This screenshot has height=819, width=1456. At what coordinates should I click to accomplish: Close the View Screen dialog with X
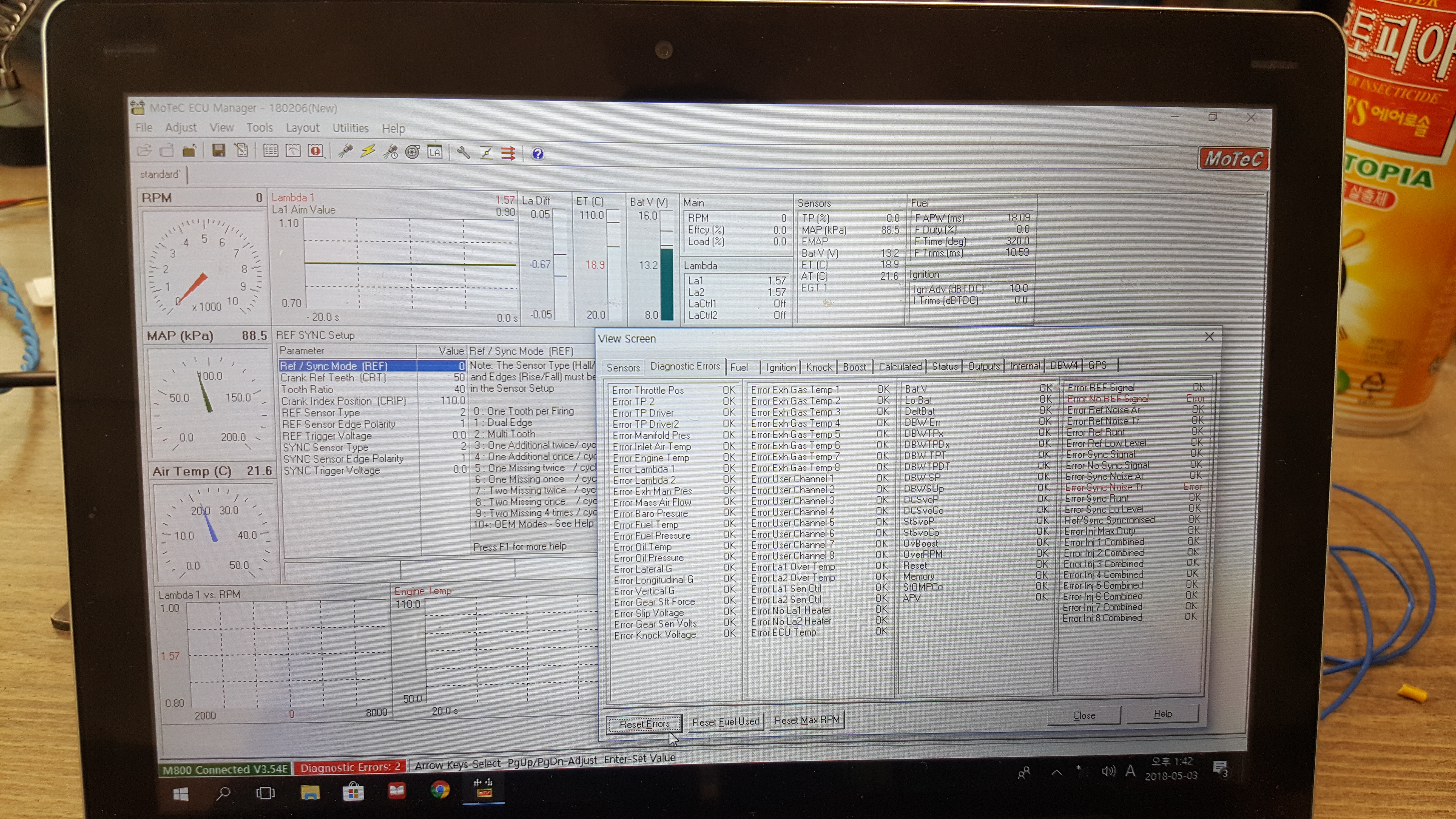[1209, 336]
